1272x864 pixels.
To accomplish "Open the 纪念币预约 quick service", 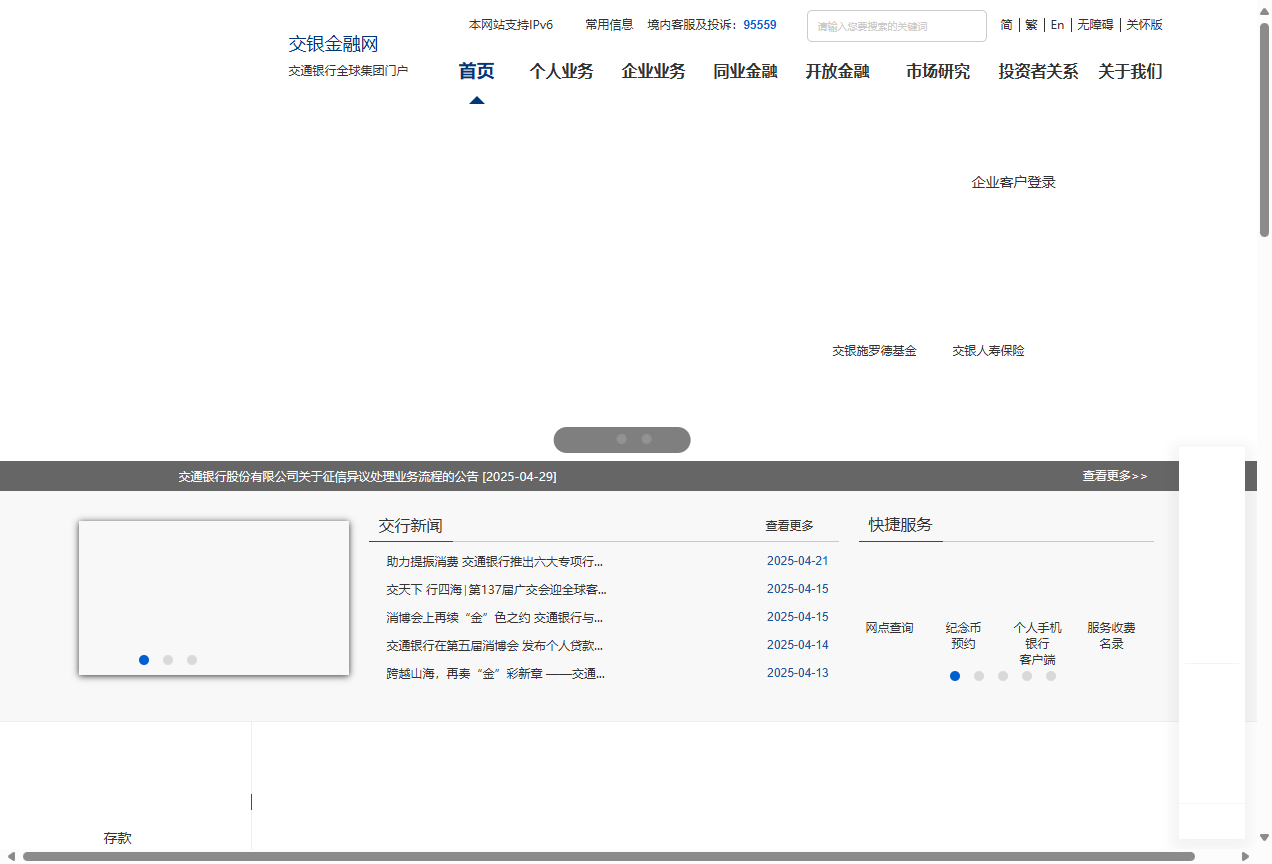I will click(x=963, y=635).
